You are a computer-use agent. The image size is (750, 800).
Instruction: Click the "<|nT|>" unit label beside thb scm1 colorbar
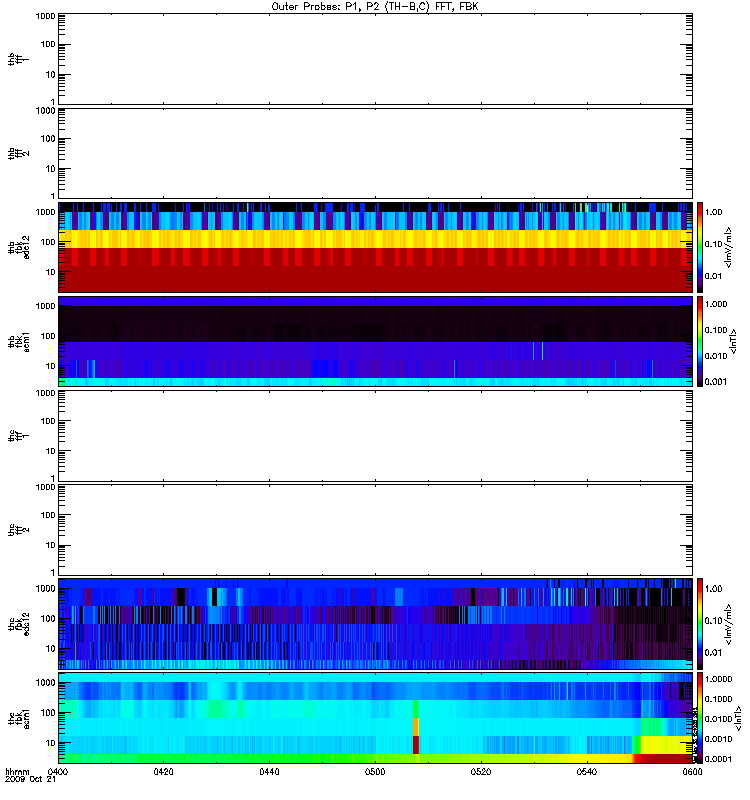pyautogui.click(x=734, y=341)
